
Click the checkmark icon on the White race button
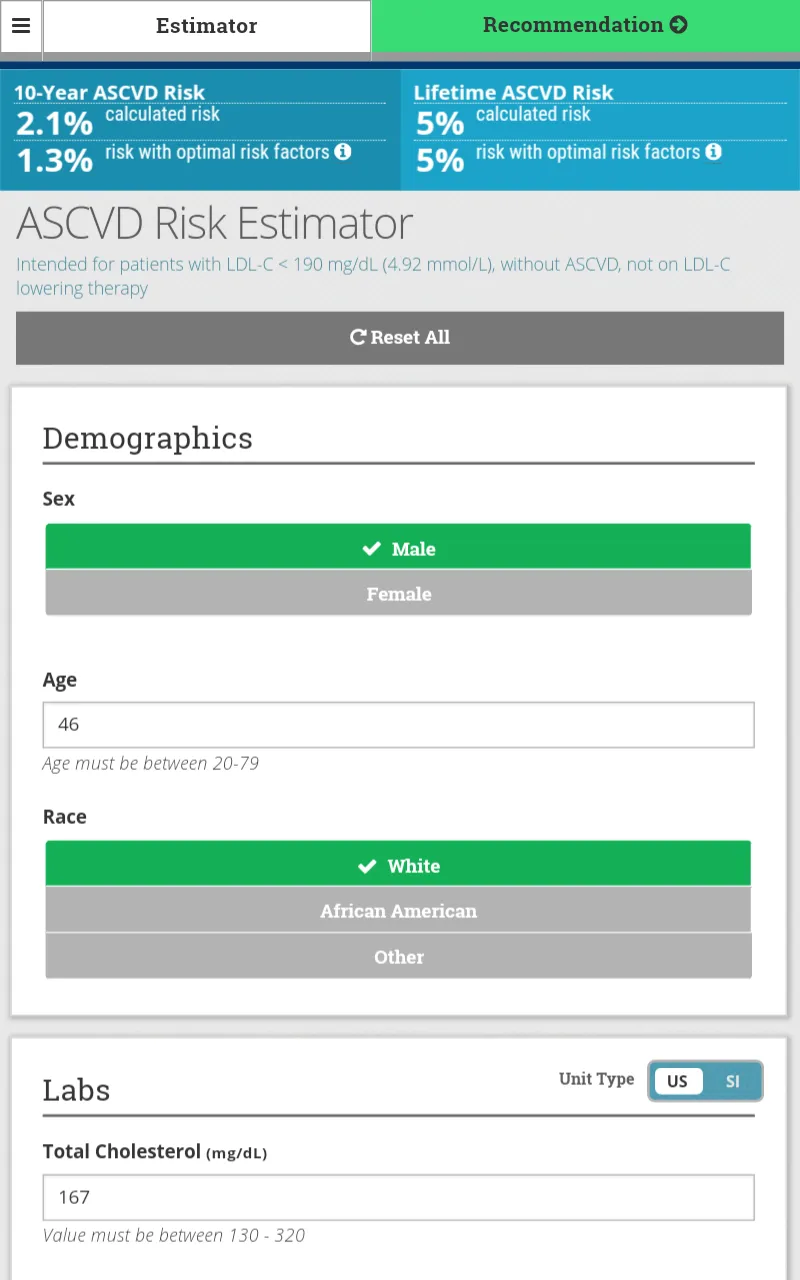tap(368, 865)
